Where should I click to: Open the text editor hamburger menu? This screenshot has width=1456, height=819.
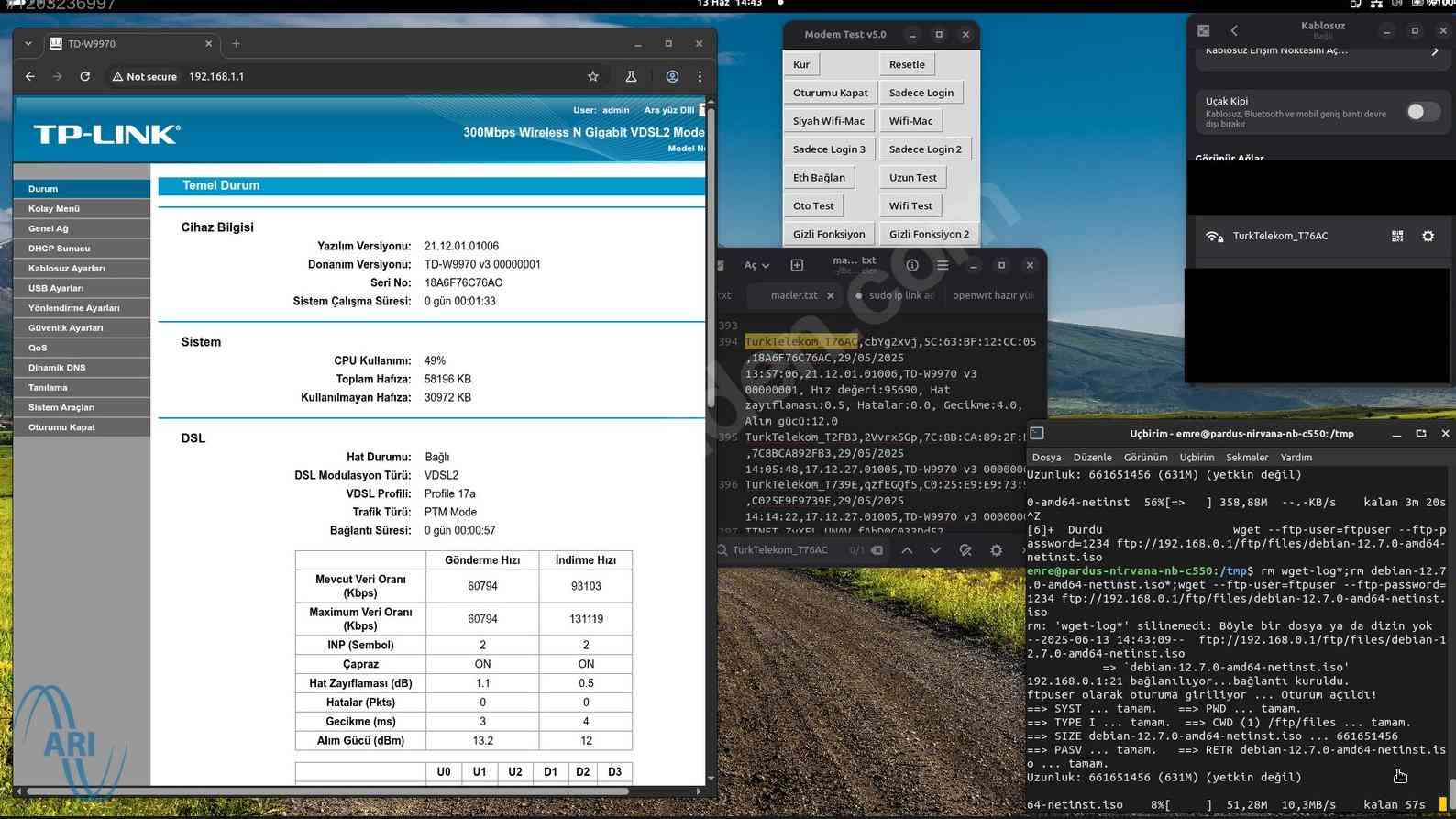(942, 266)
